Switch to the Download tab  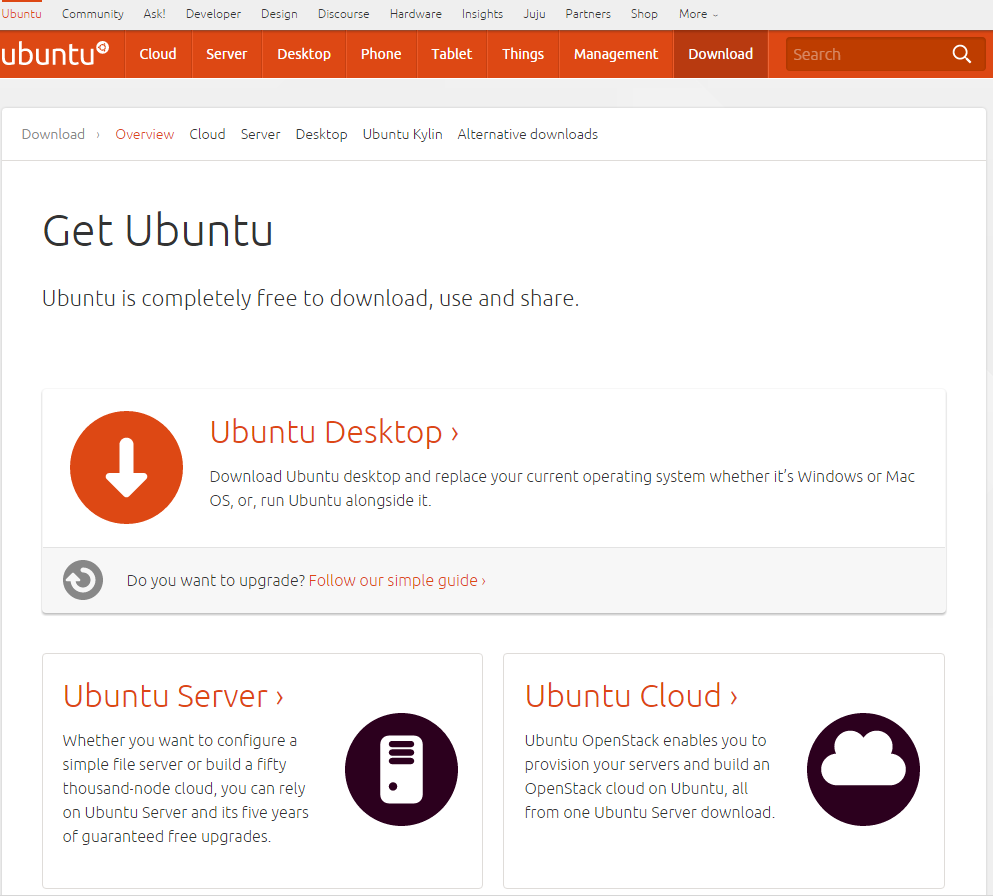(720, 54)
